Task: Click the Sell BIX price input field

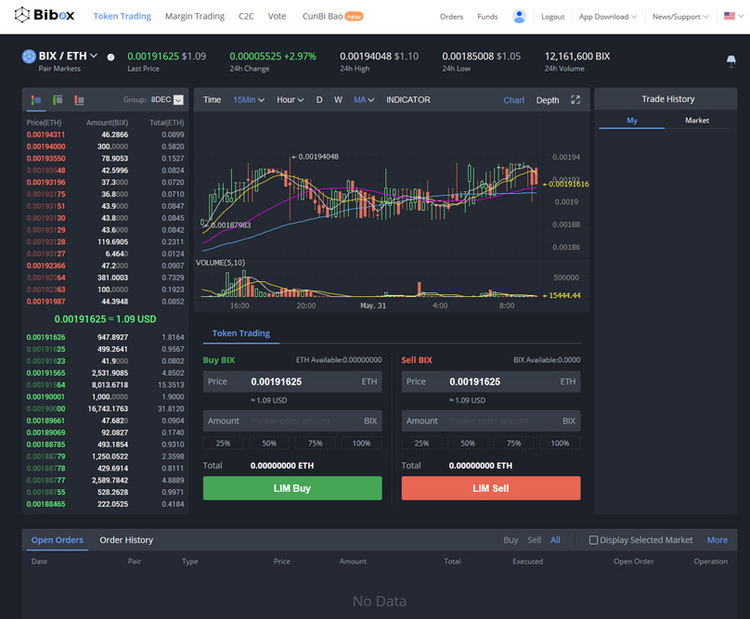Action: click(x=491, y=382)
